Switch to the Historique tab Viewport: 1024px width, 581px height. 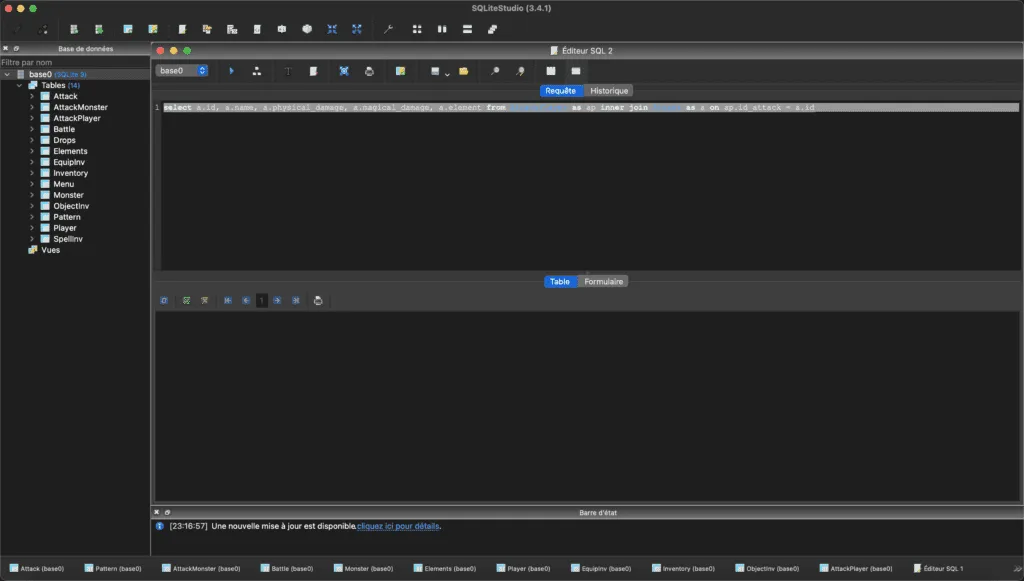coord(609,91)
